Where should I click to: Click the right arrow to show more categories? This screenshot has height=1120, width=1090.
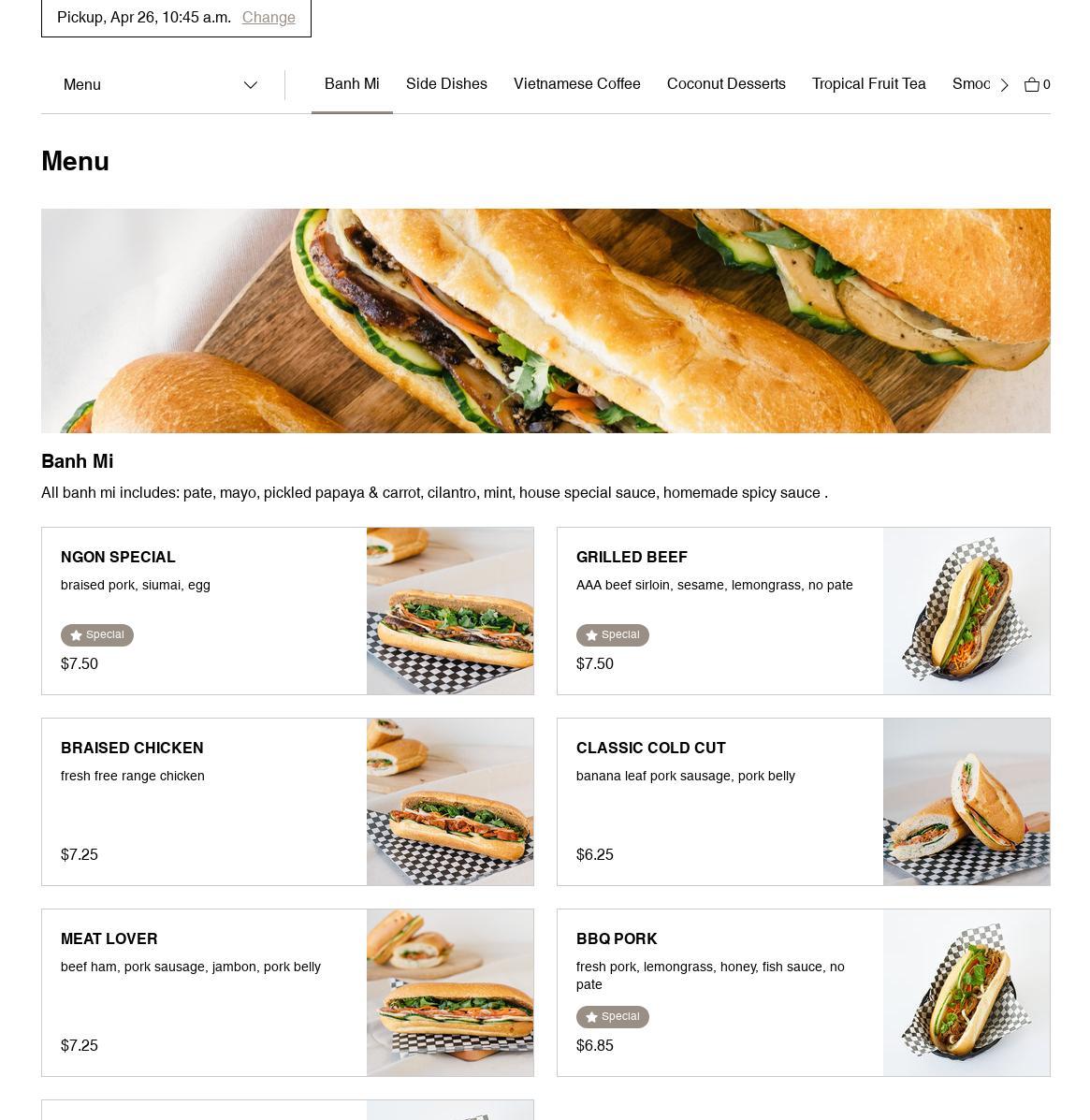point(1004,85)
